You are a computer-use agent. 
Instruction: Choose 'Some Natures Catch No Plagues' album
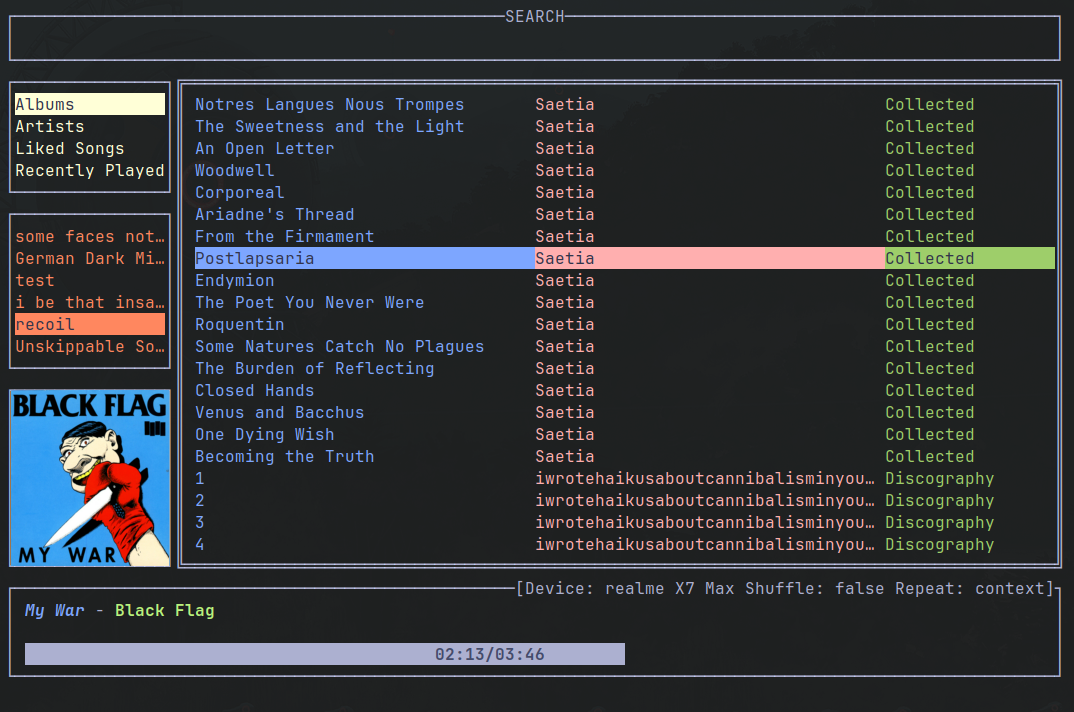click(339, 347)
